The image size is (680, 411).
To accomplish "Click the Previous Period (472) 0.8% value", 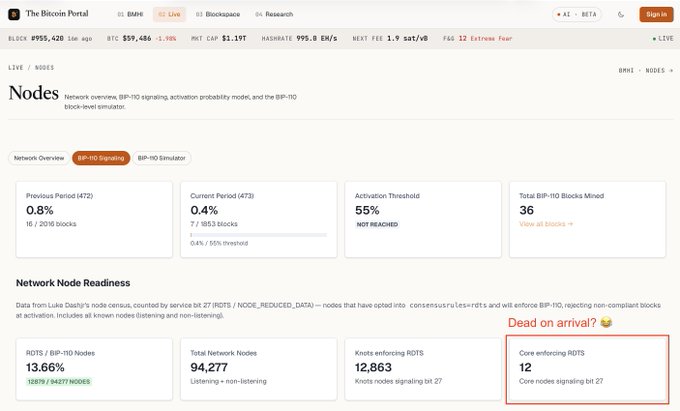I will (39, 210).
